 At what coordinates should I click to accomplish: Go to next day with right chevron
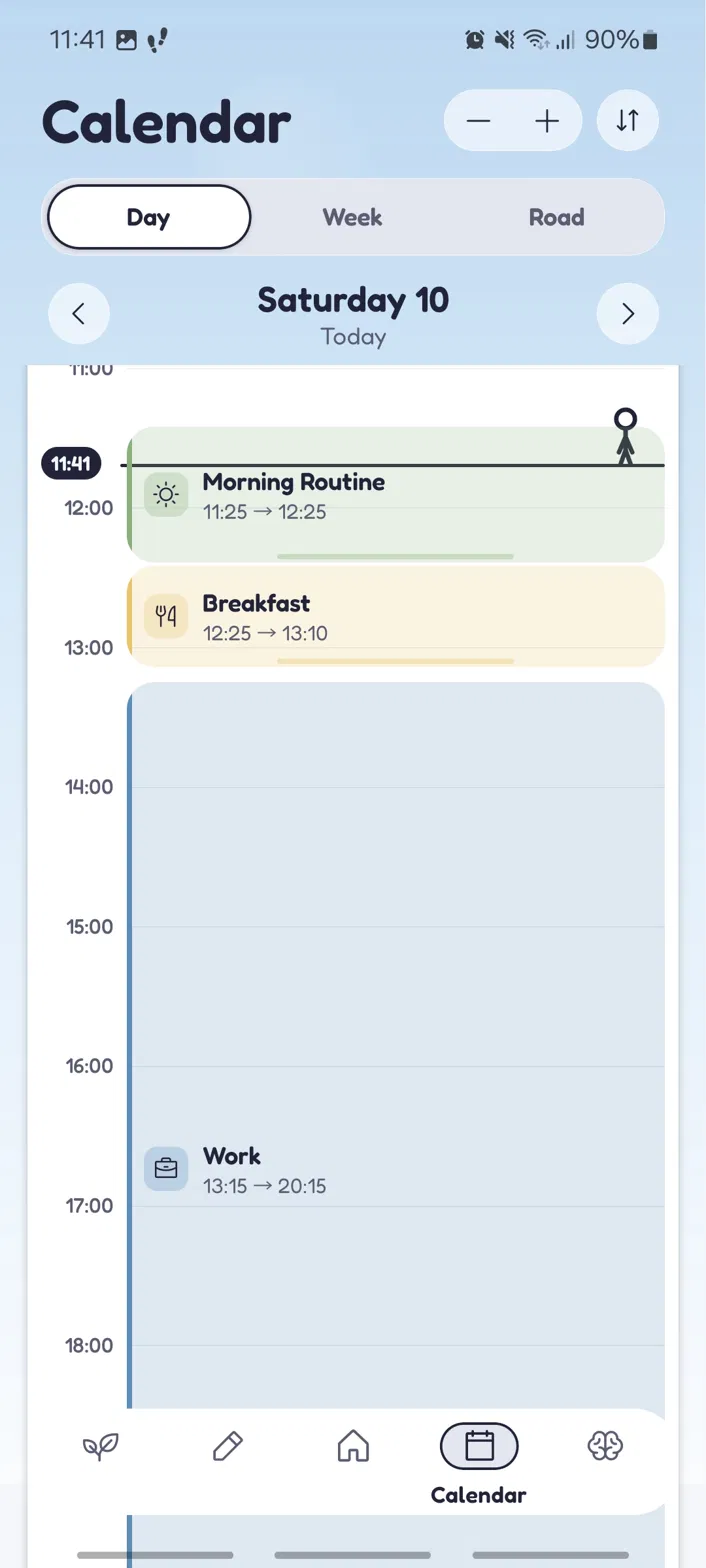coord(627,314)
